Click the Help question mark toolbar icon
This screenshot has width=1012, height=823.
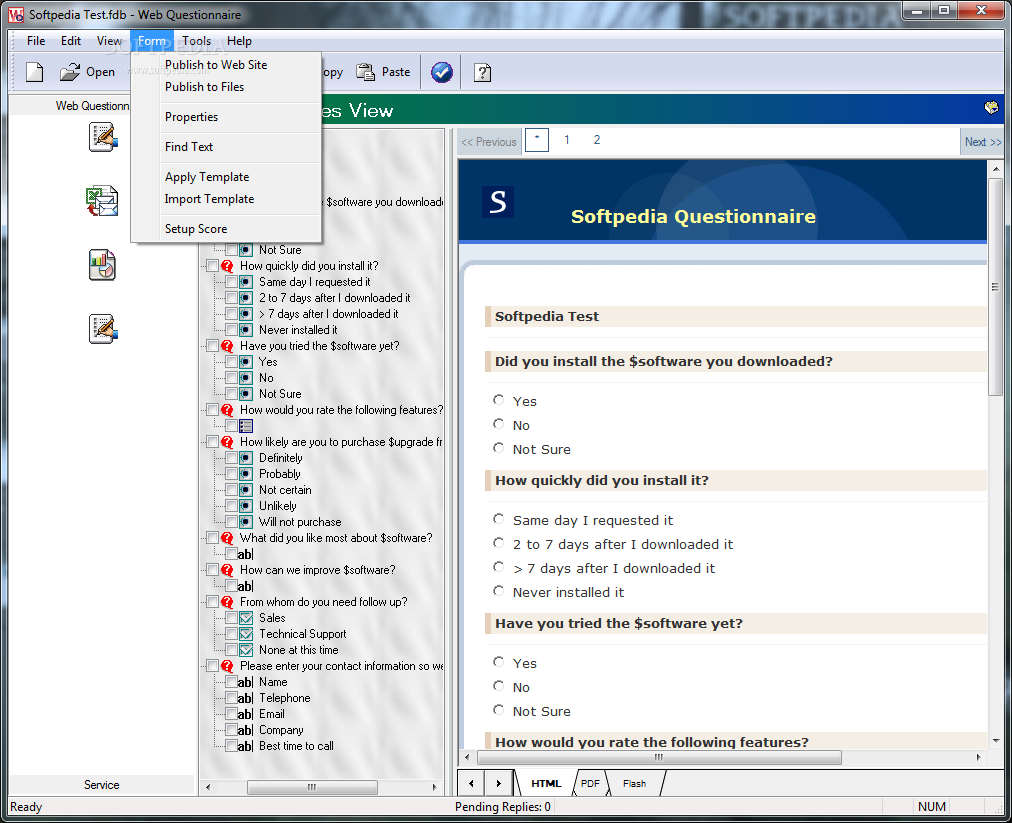click(x=483, y=72)
